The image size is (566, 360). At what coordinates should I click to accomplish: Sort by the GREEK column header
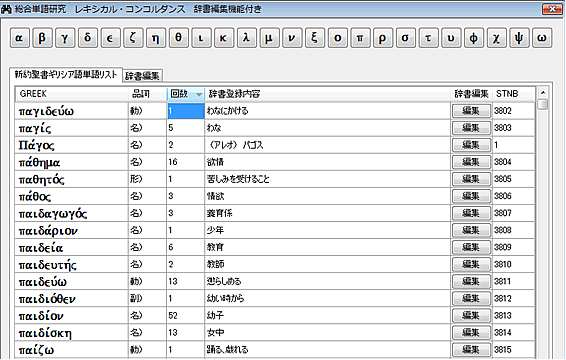pos(72,94)
